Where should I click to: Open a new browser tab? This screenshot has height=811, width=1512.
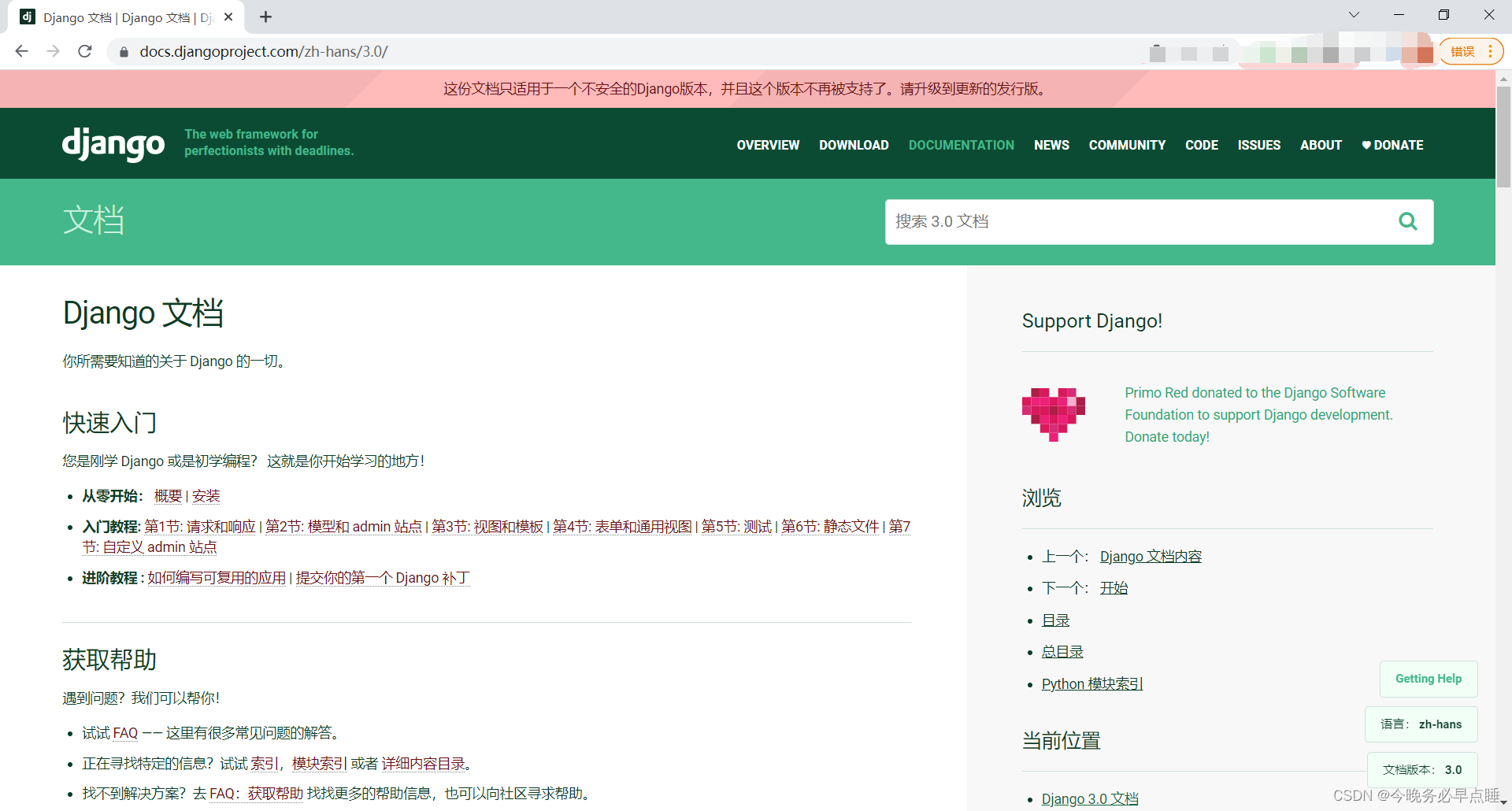(x=266, y=17)
